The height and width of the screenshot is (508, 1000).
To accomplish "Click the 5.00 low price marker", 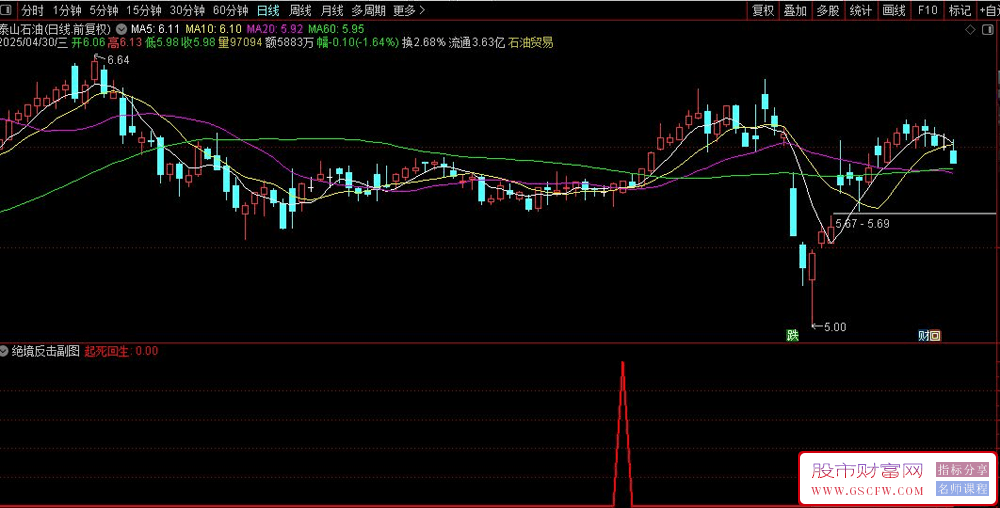I will 835,327.
